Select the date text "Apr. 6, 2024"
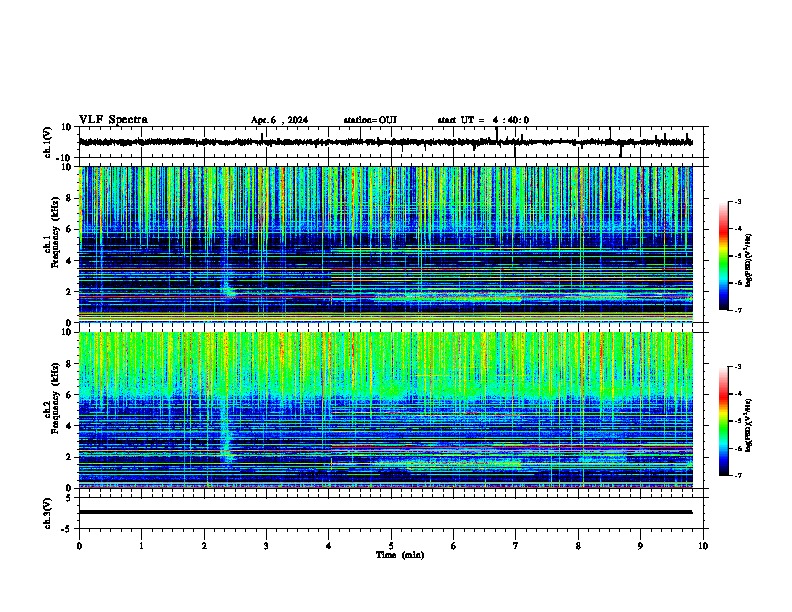The image size is (792, 612). click(279, 120)
